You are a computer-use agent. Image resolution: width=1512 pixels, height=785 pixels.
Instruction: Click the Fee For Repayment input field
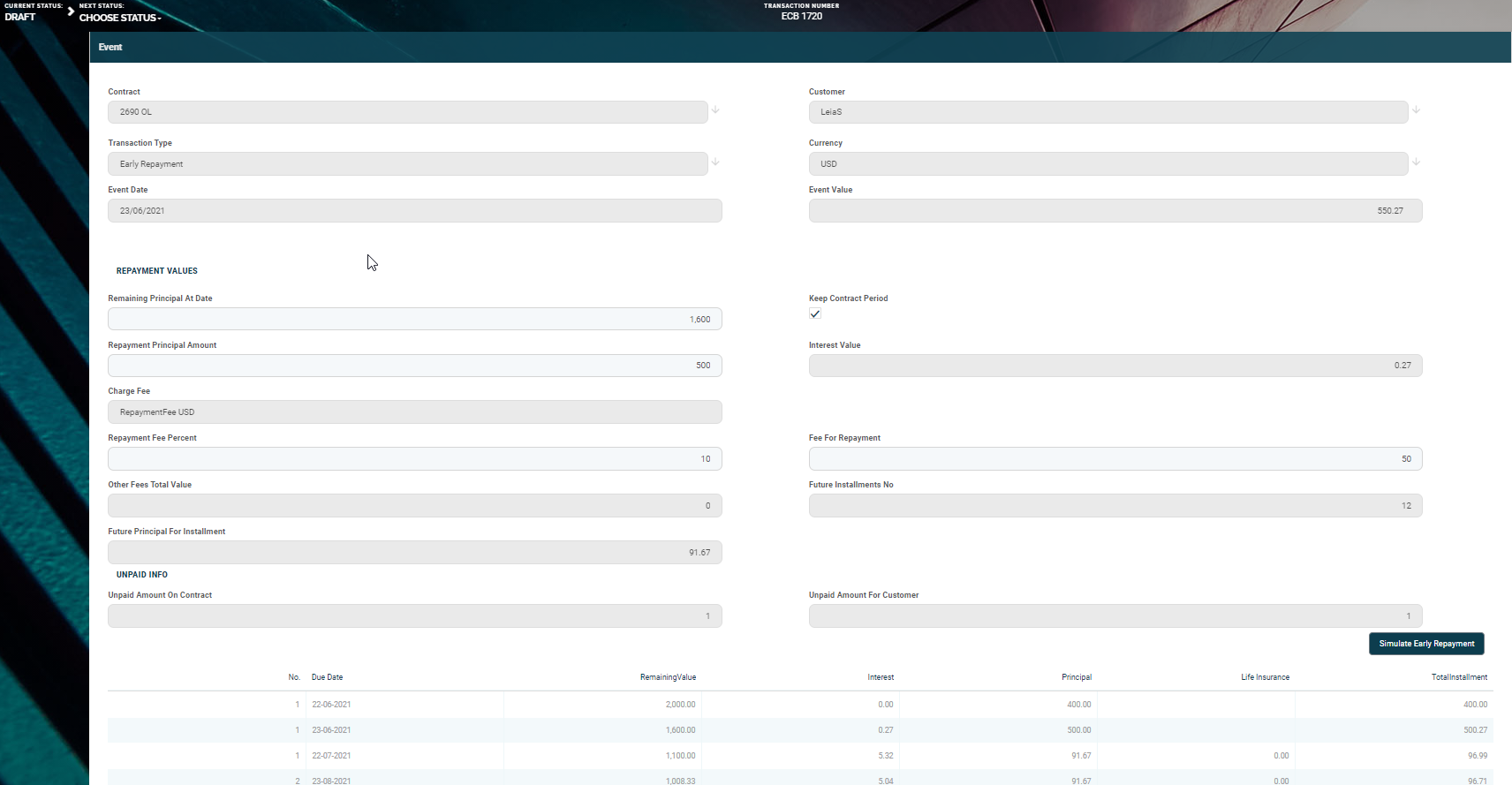click(x=1115, y=459)
